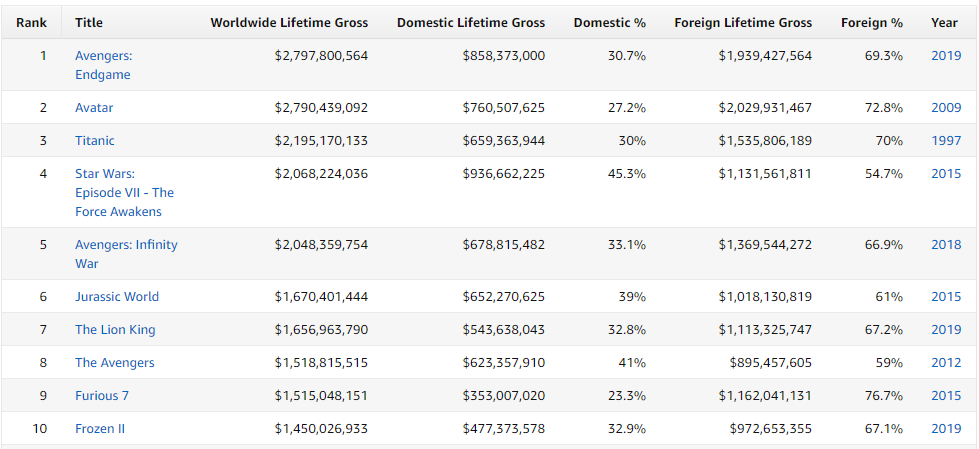Image resolution: width=979 pixels, height=449 pixels.
Task: Open The Avengers title link
Action: coord(115,363)
